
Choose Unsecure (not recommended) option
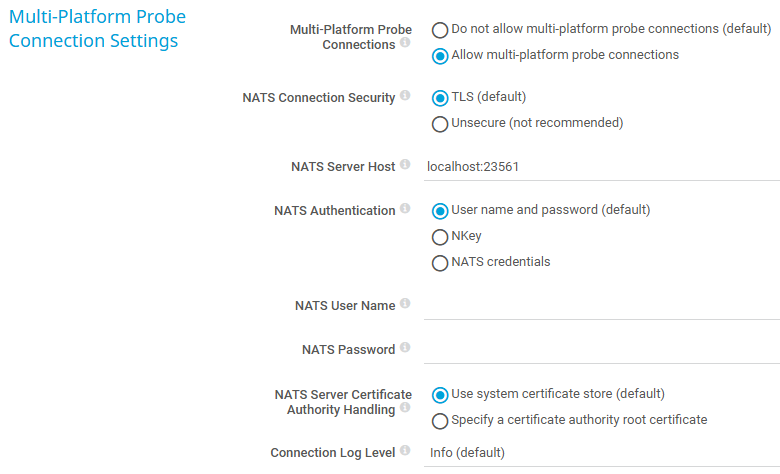pos(440,124)
